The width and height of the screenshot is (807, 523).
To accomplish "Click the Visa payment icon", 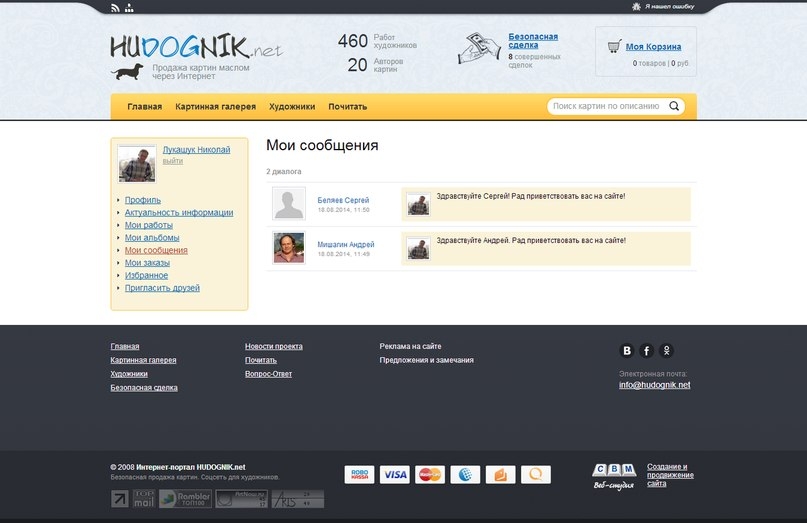I will (395, 474).
